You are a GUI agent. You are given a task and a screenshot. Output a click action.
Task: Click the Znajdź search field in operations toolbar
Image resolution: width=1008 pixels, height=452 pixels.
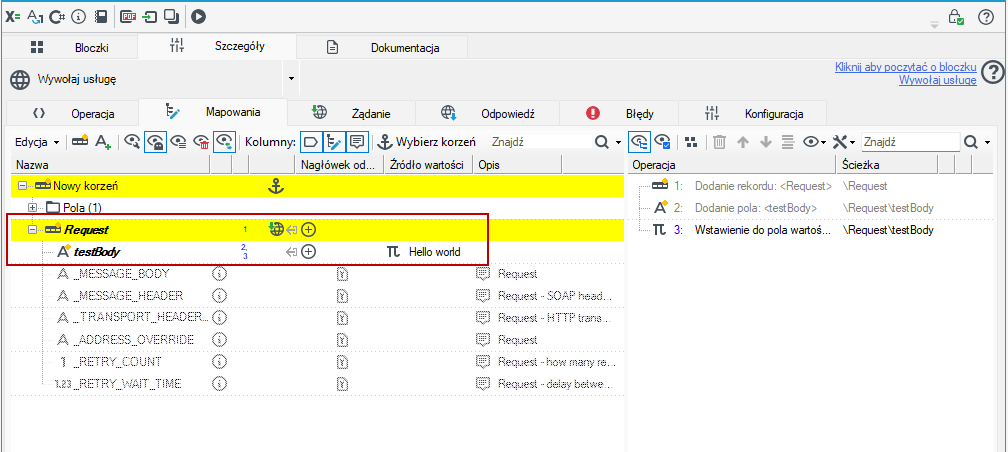click(910, 141)
